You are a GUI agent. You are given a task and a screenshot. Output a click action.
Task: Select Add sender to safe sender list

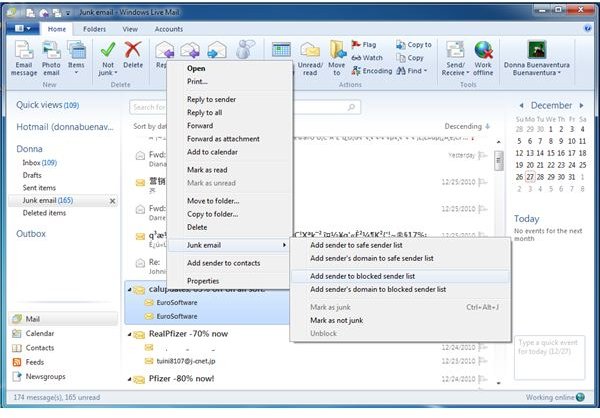[x=400, y=245]
